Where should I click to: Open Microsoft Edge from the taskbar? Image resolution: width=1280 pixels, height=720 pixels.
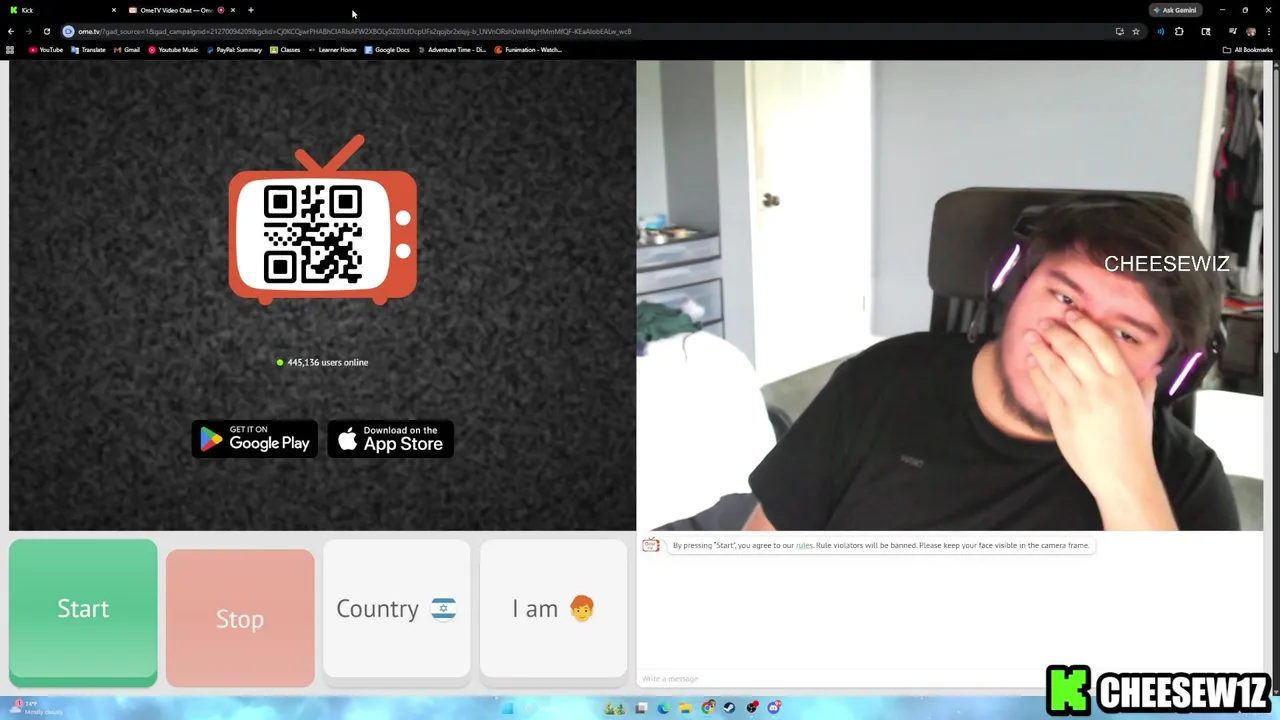point(663,708)
